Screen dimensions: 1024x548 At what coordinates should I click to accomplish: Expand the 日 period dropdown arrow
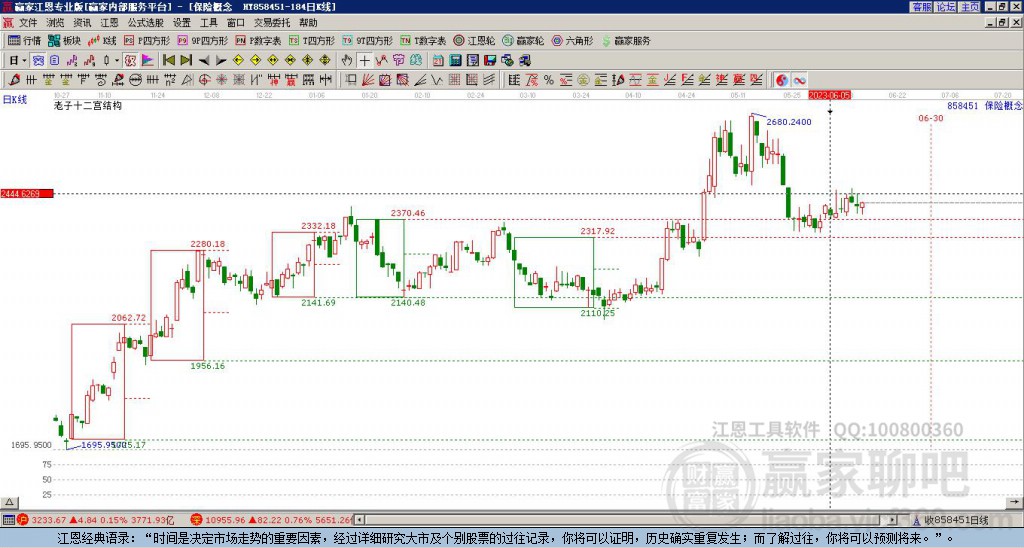(24, 61)
